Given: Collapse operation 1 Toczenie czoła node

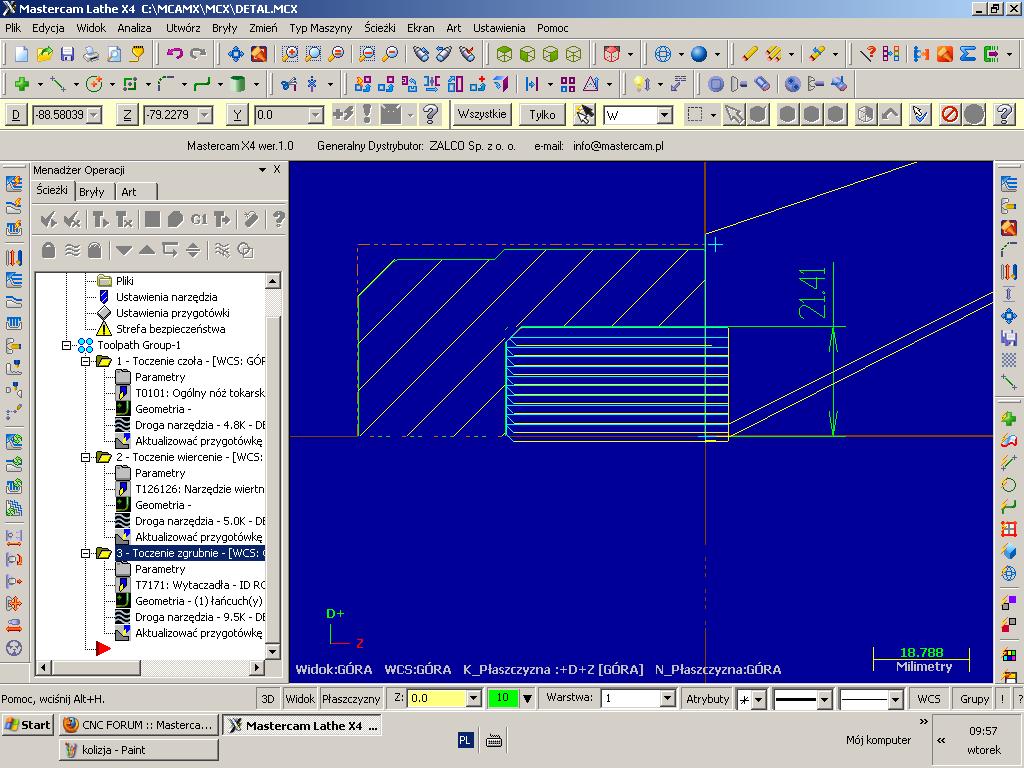Looking at the screenshot, I should [x=86, y=361].
